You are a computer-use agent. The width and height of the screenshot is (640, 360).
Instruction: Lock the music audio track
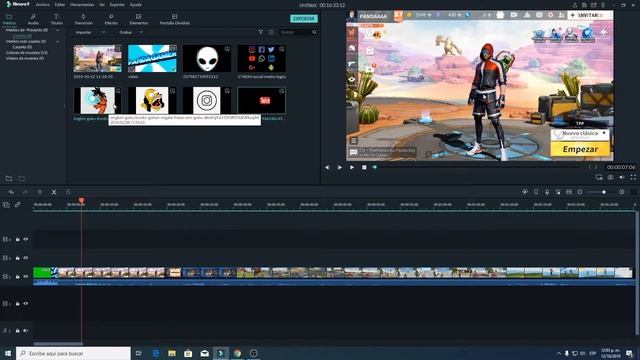pyautogui.click(x=18, y=331)
